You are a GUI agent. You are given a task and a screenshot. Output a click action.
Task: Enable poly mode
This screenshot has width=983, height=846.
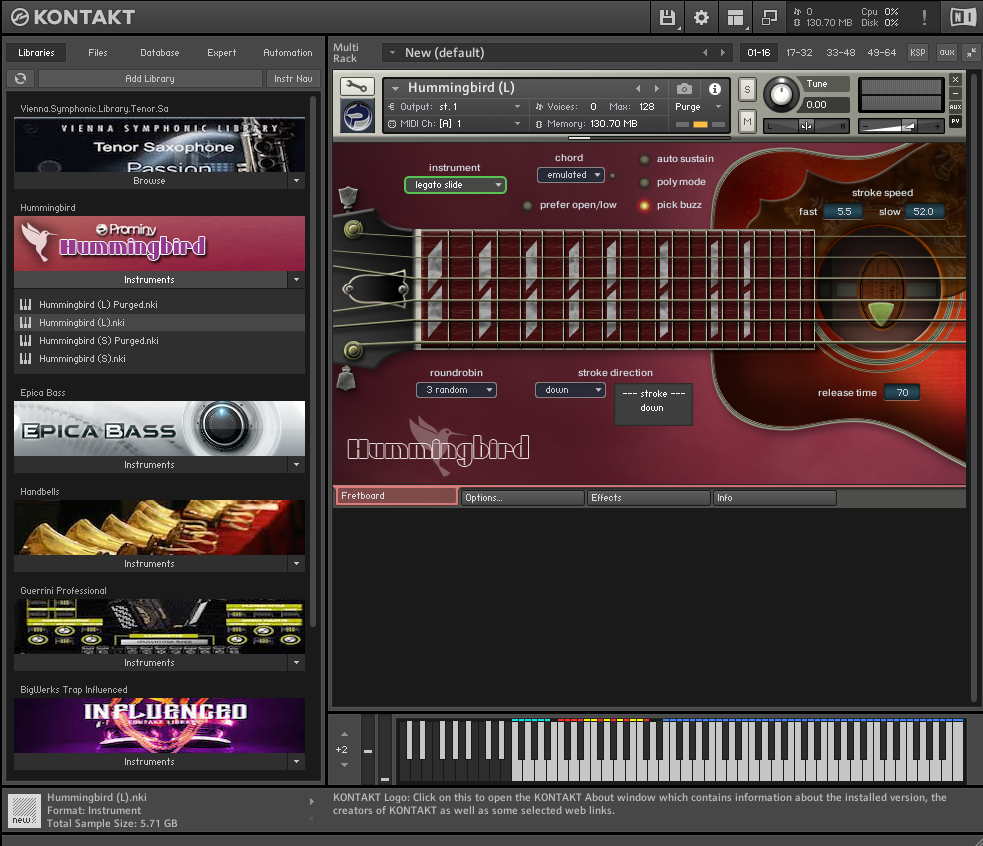tap(644, 182)
